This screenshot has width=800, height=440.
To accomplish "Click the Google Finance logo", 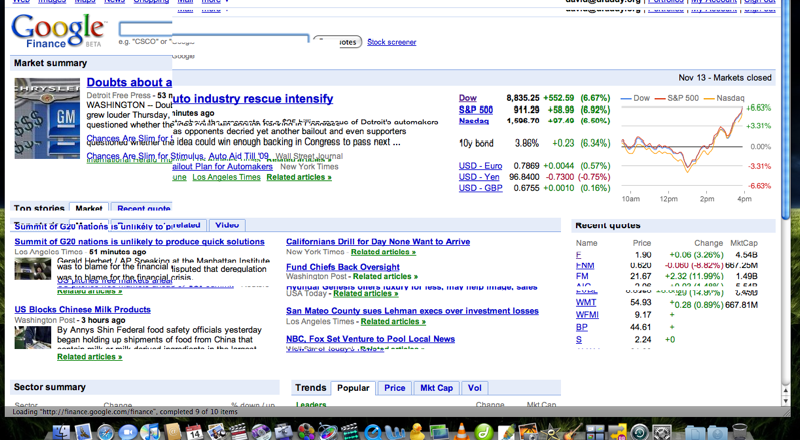I will [58, 32].
